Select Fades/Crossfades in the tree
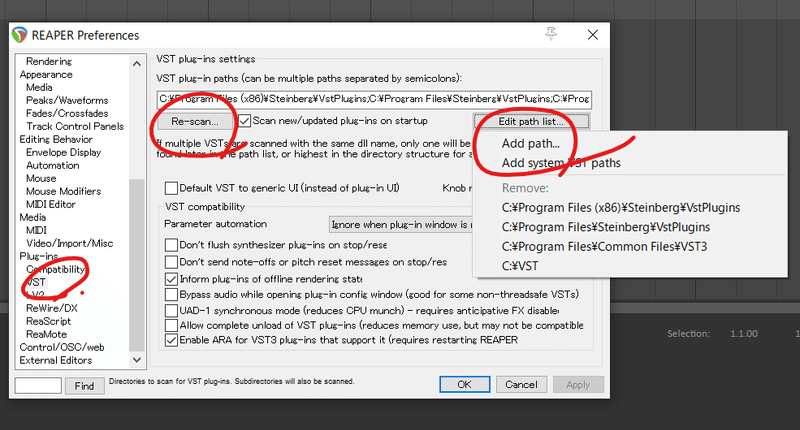This screenshot has width=800, height=430. [x=67, y=113]
